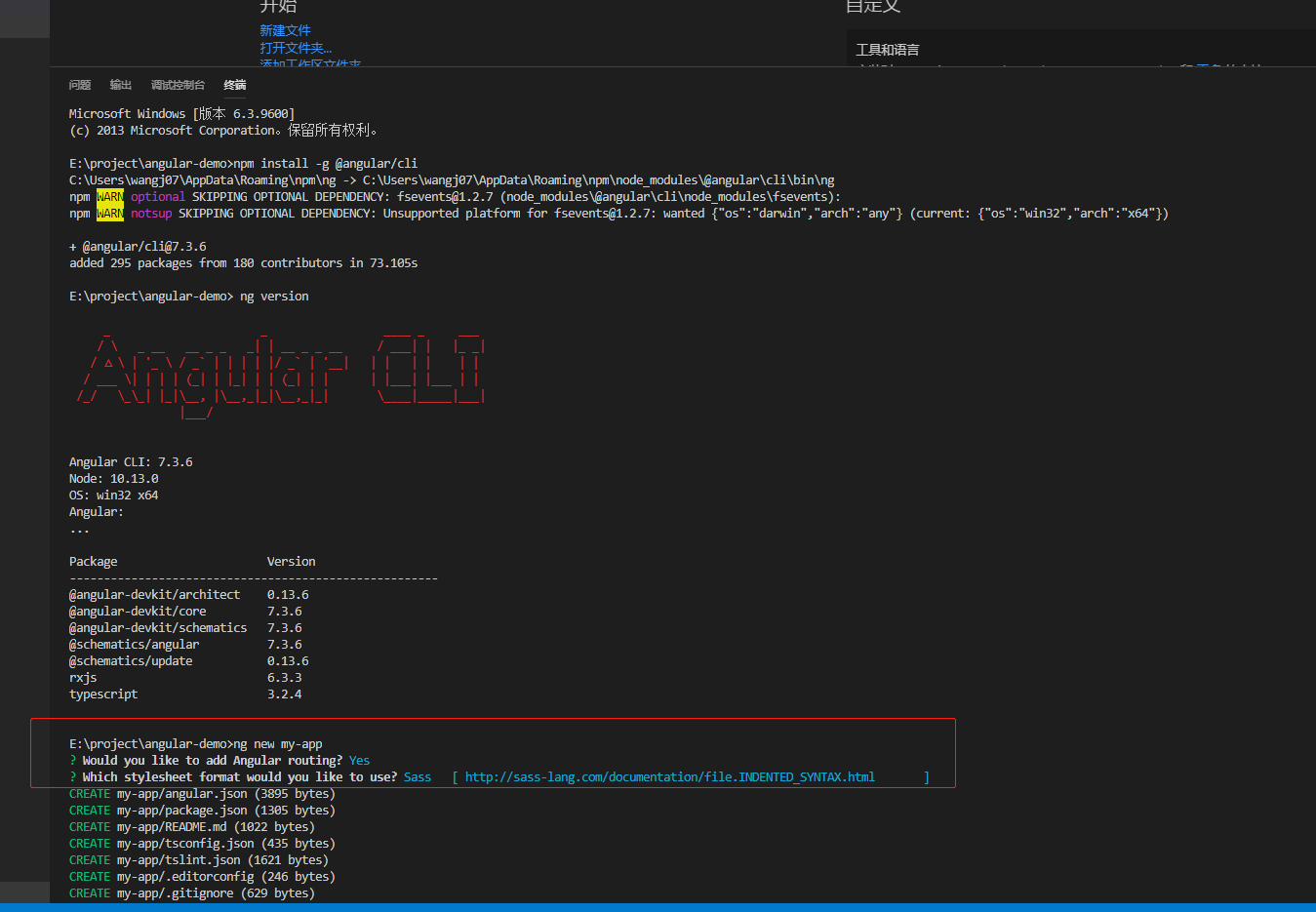1316x912 pixels.
Task: Click the @schematics/update package row
Action: (189, 661)
